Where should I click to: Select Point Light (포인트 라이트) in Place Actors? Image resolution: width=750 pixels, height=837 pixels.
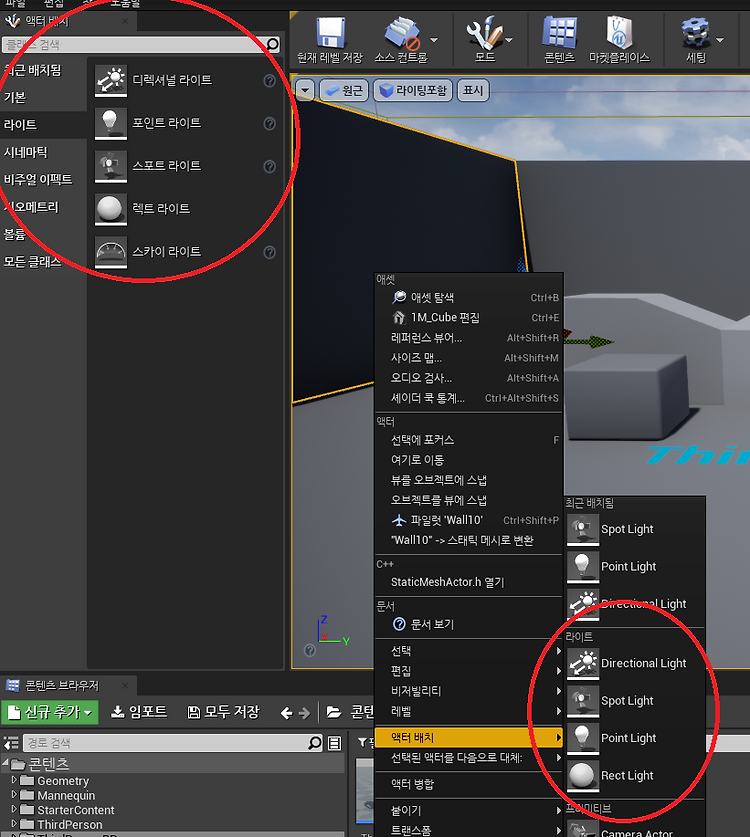[x=185, y=123]
